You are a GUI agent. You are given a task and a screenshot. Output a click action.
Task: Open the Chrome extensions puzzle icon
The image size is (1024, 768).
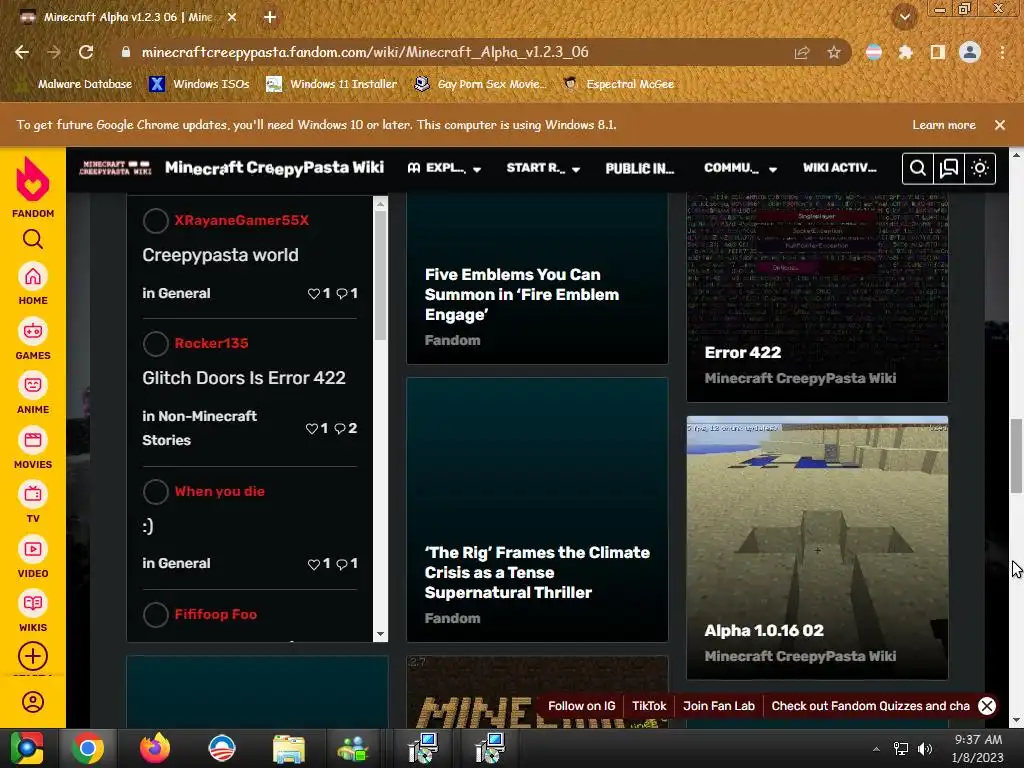pos(905,52)
